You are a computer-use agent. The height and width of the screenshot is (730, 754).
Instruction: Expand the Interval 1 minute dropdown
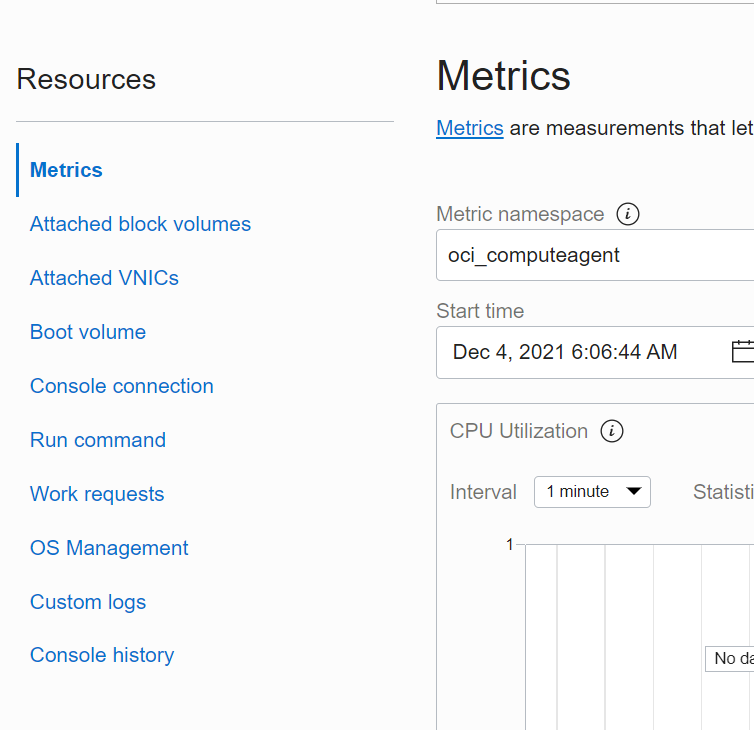coord(592,492)
